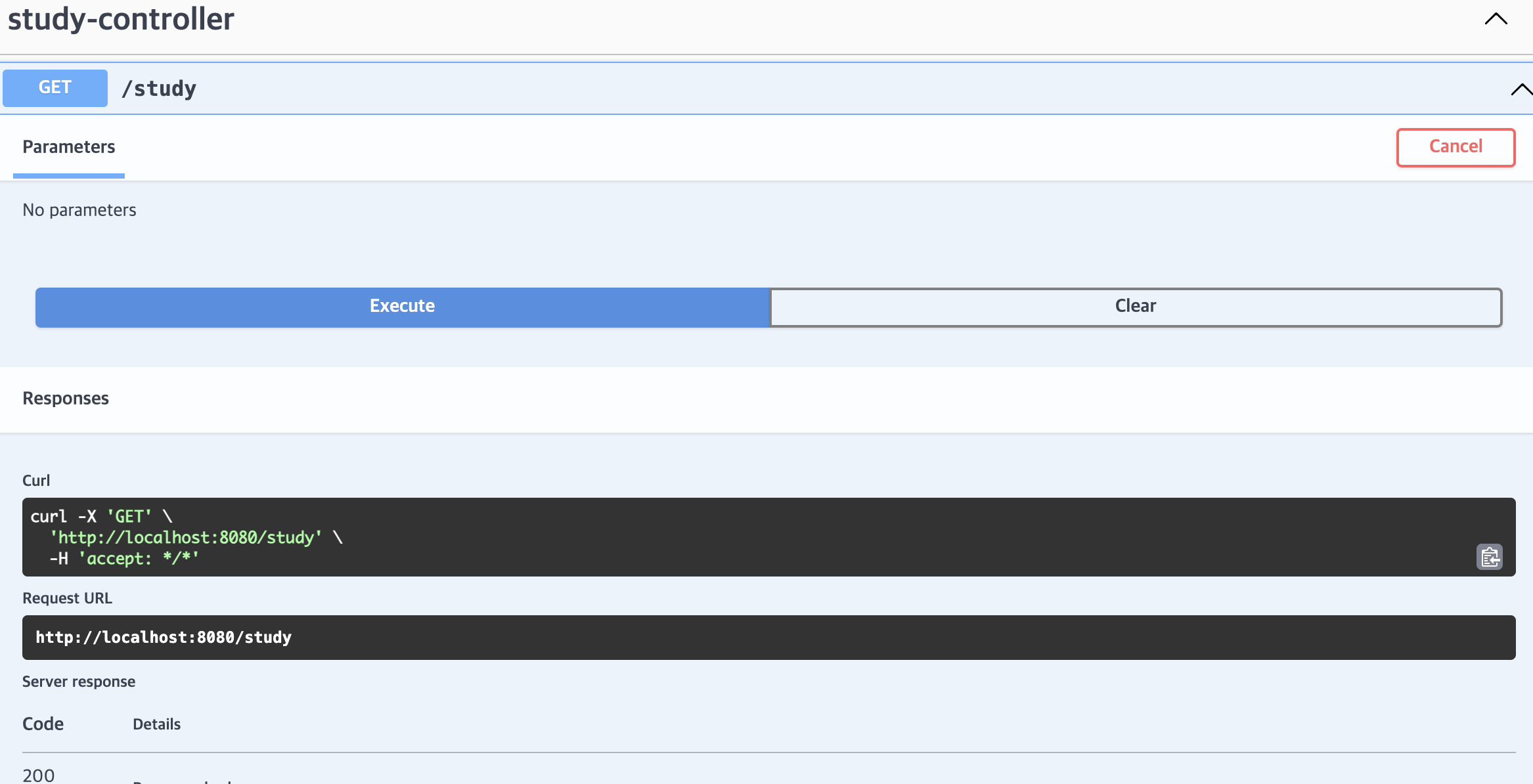Image resolution: width=1533 pixels, height=784 pixels.
Task: Click the No parameters text
Action: [x=79, y=210]
